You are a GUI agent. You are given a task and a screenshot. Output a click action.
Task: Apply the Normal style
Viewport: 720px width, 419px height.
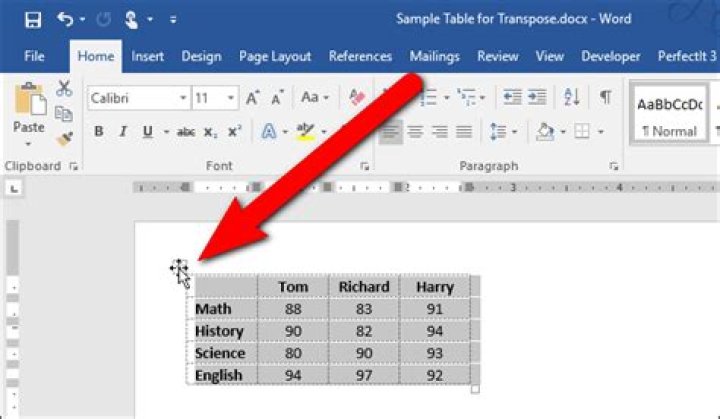[669, 113]
